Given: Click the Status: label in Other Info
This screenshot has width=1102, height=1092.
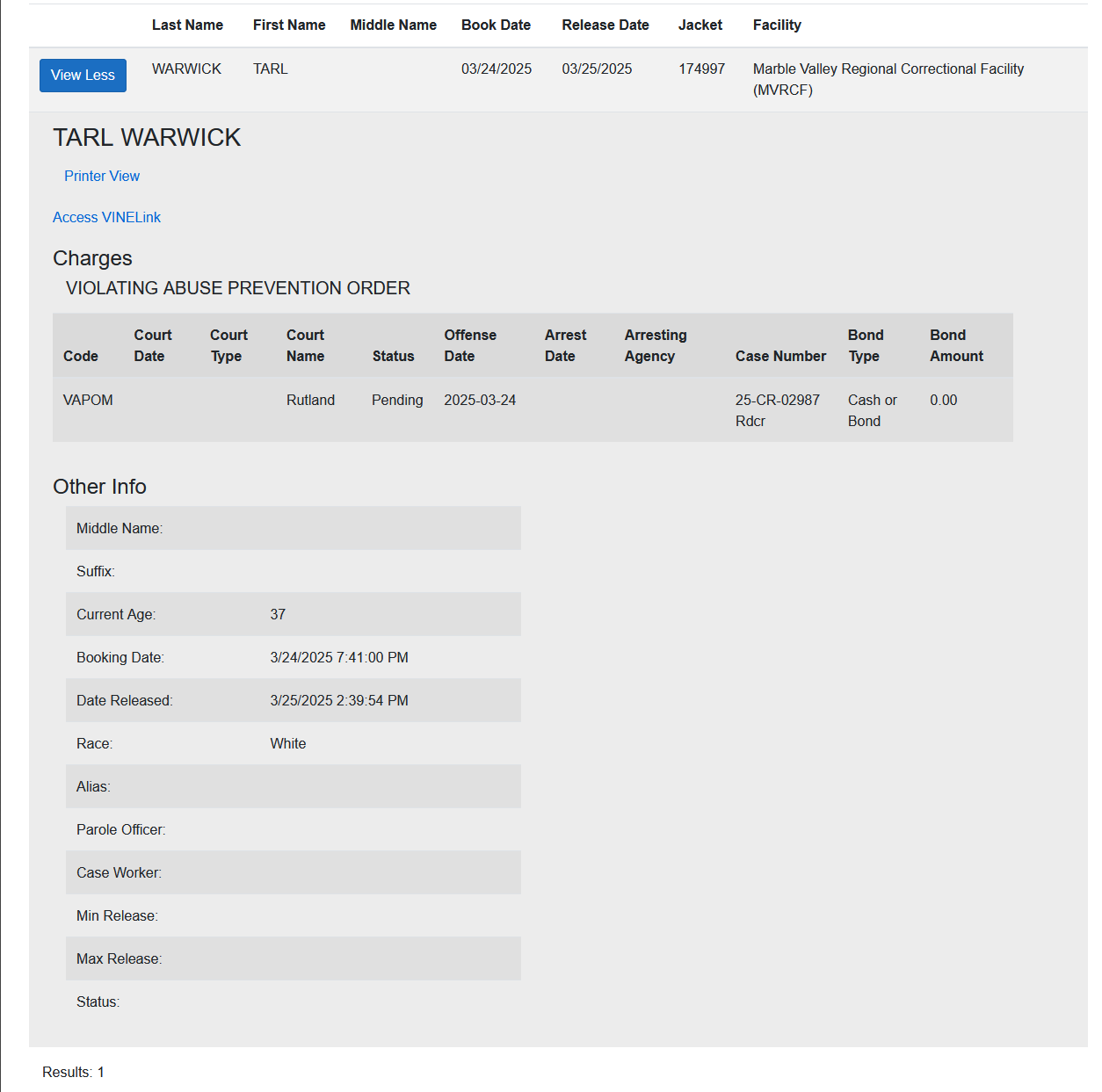Looking at the screenshot, I should 98,1002.
